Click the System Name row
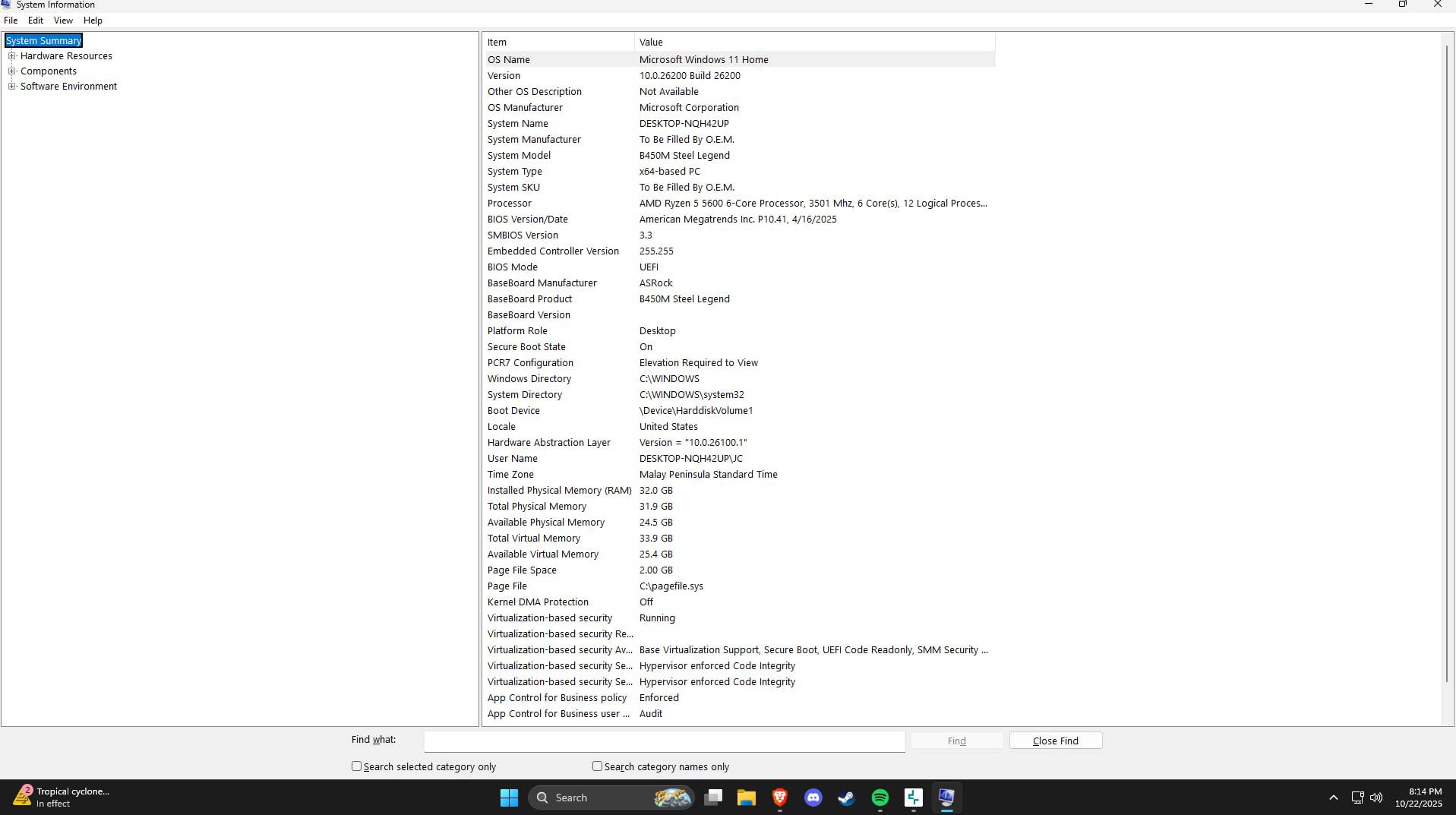 [x=739, y=124]
